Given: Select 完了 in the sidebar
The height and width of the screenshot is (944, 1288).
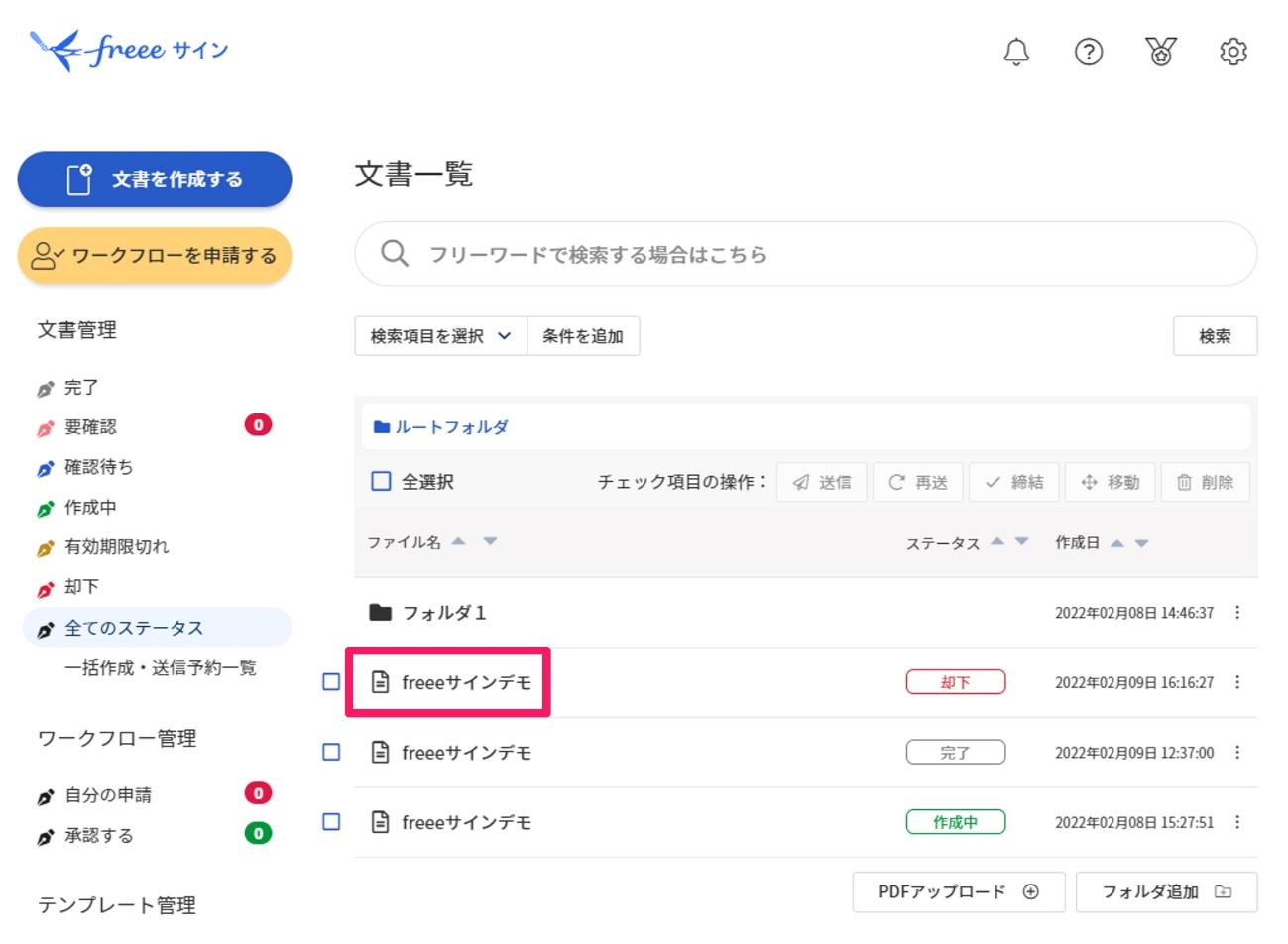Looking at the screenshot, I should click(x=81, y=388).
